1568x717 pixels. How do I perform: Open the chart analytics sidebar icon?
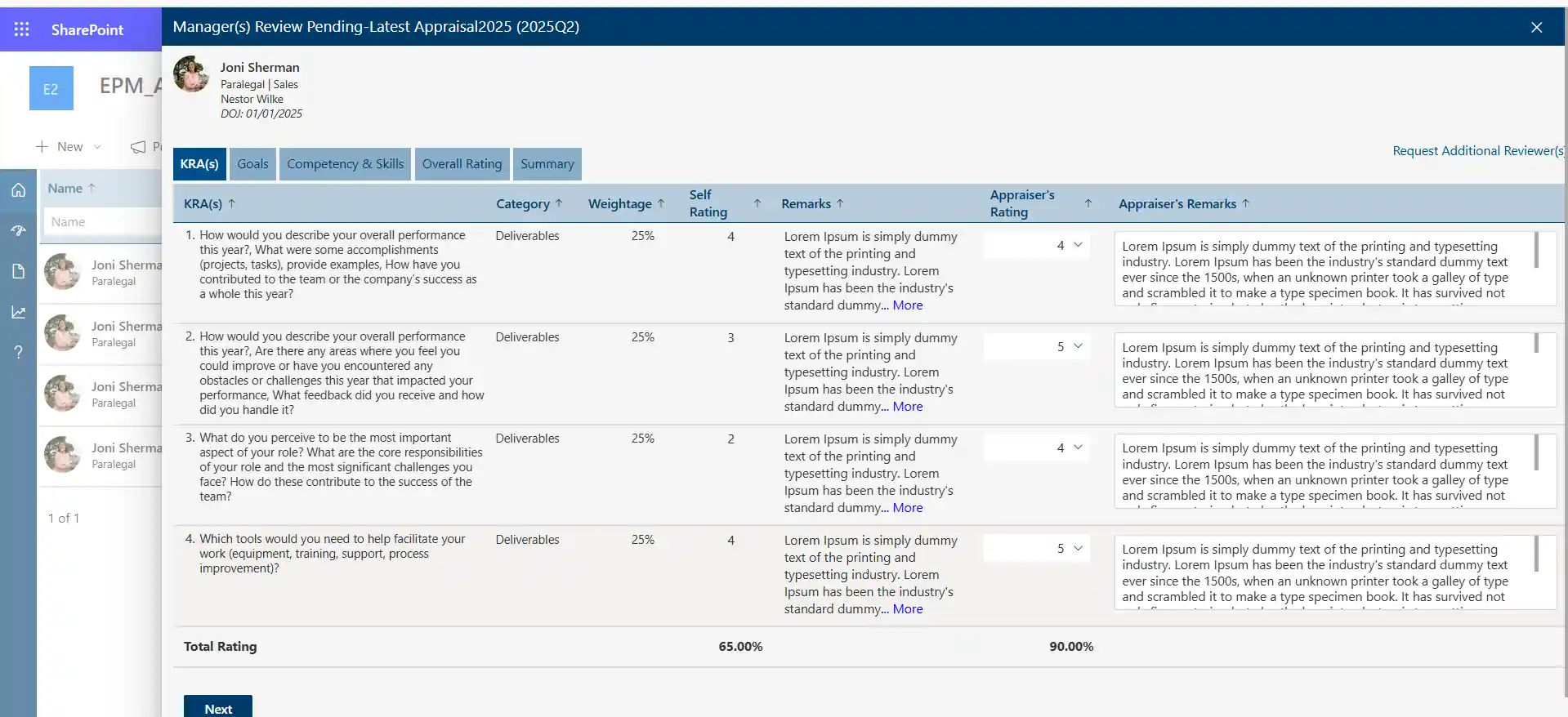pos(18,312)
